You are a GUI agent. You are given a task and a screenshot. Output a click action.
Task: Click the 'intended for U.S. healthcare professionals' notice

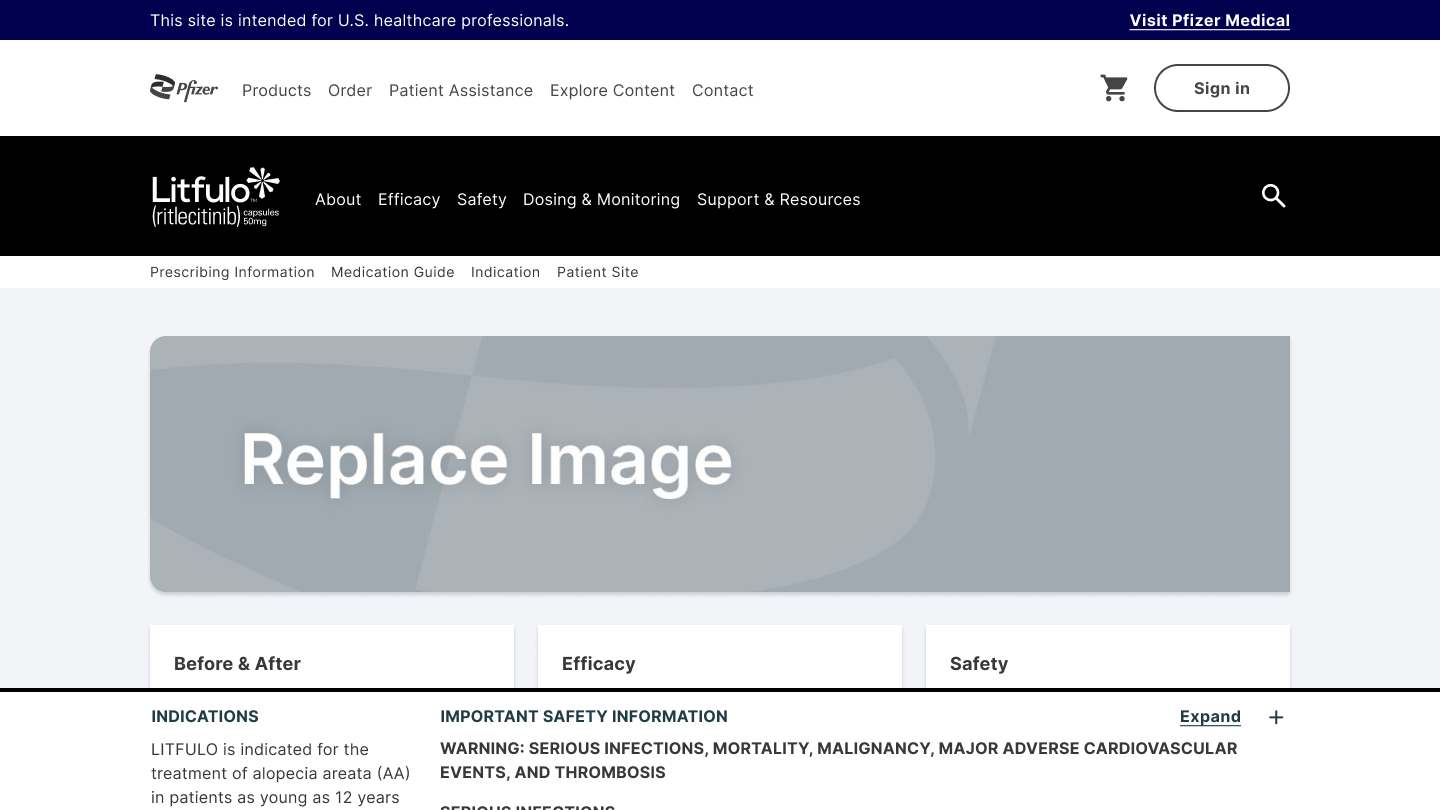click(x=359, y=20)
